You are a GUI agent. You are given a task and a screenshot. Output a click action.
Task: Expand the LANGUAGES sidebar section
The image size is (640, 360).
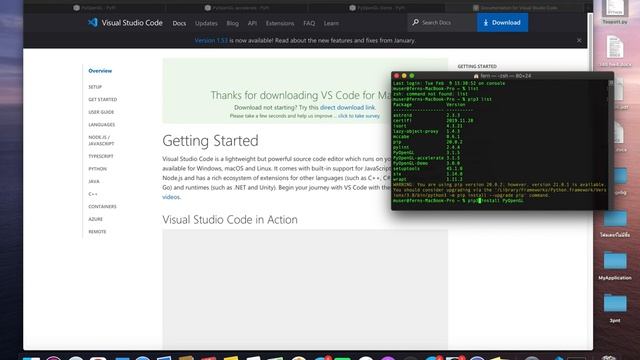(x=102, y=124)
